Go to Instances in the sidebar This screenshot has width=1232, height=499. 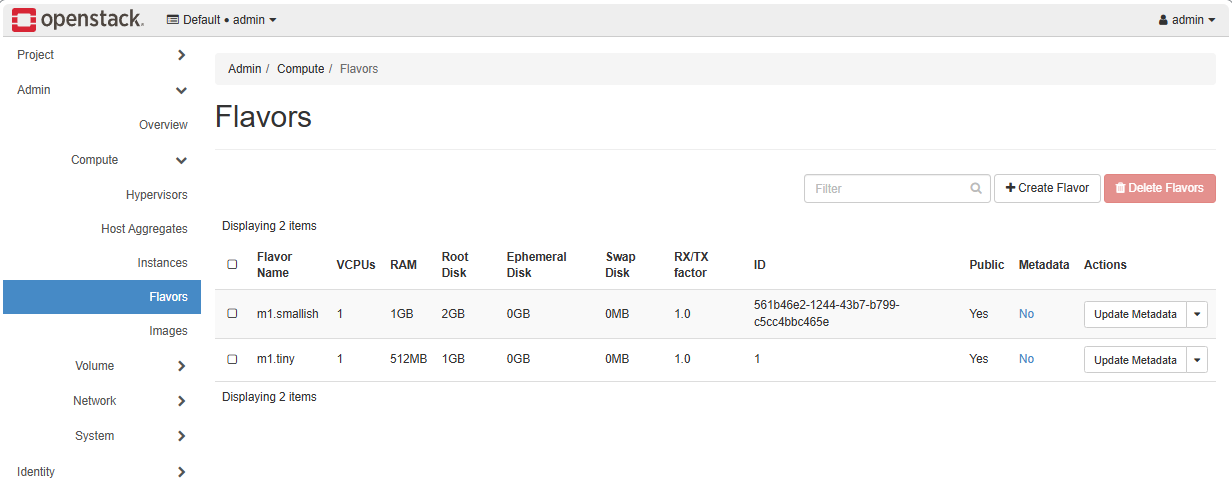point(162,263)
